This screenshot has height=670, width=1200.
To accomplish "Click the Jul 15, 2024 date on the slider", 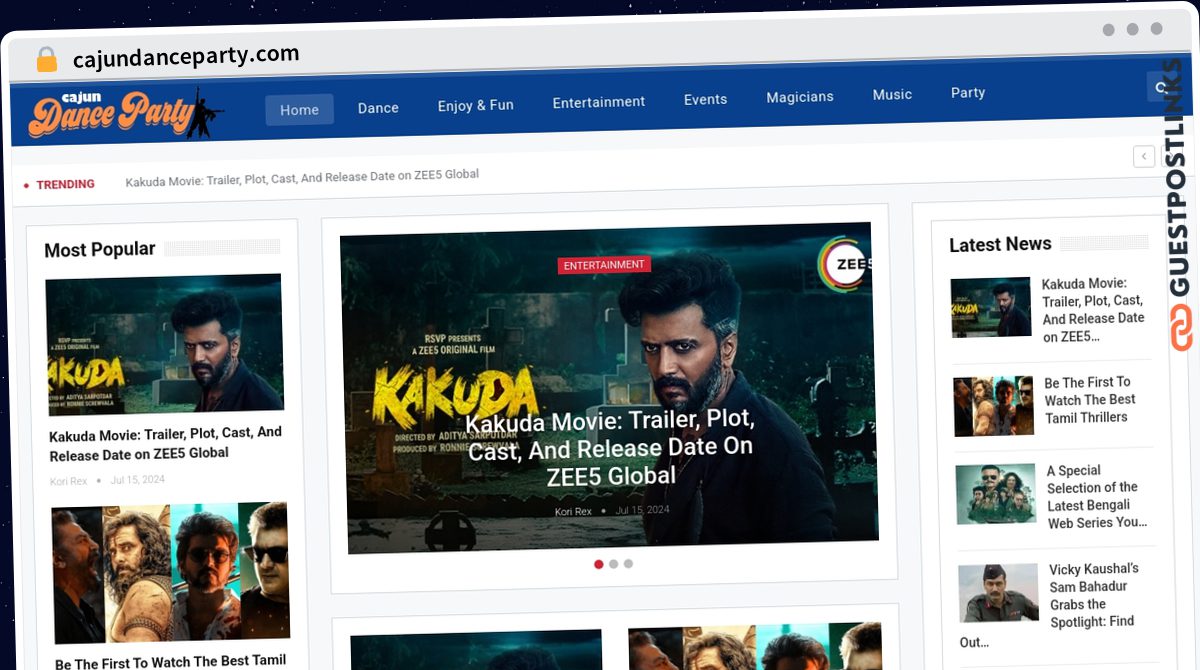I will pyautogui.click(x=643, y=511).
